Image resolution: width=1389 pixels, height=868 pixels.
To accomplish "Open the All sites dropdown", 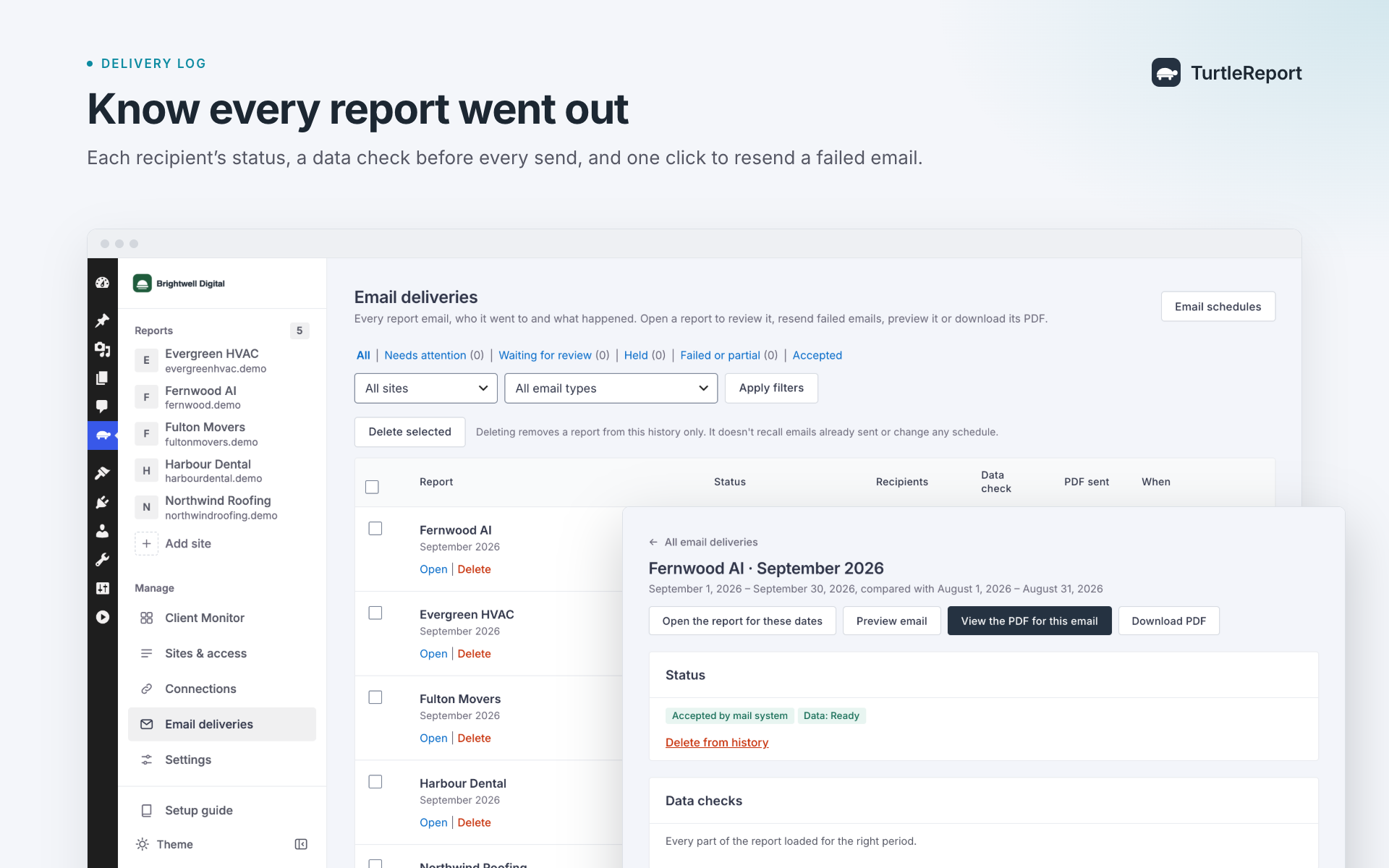I will point(426,388).
